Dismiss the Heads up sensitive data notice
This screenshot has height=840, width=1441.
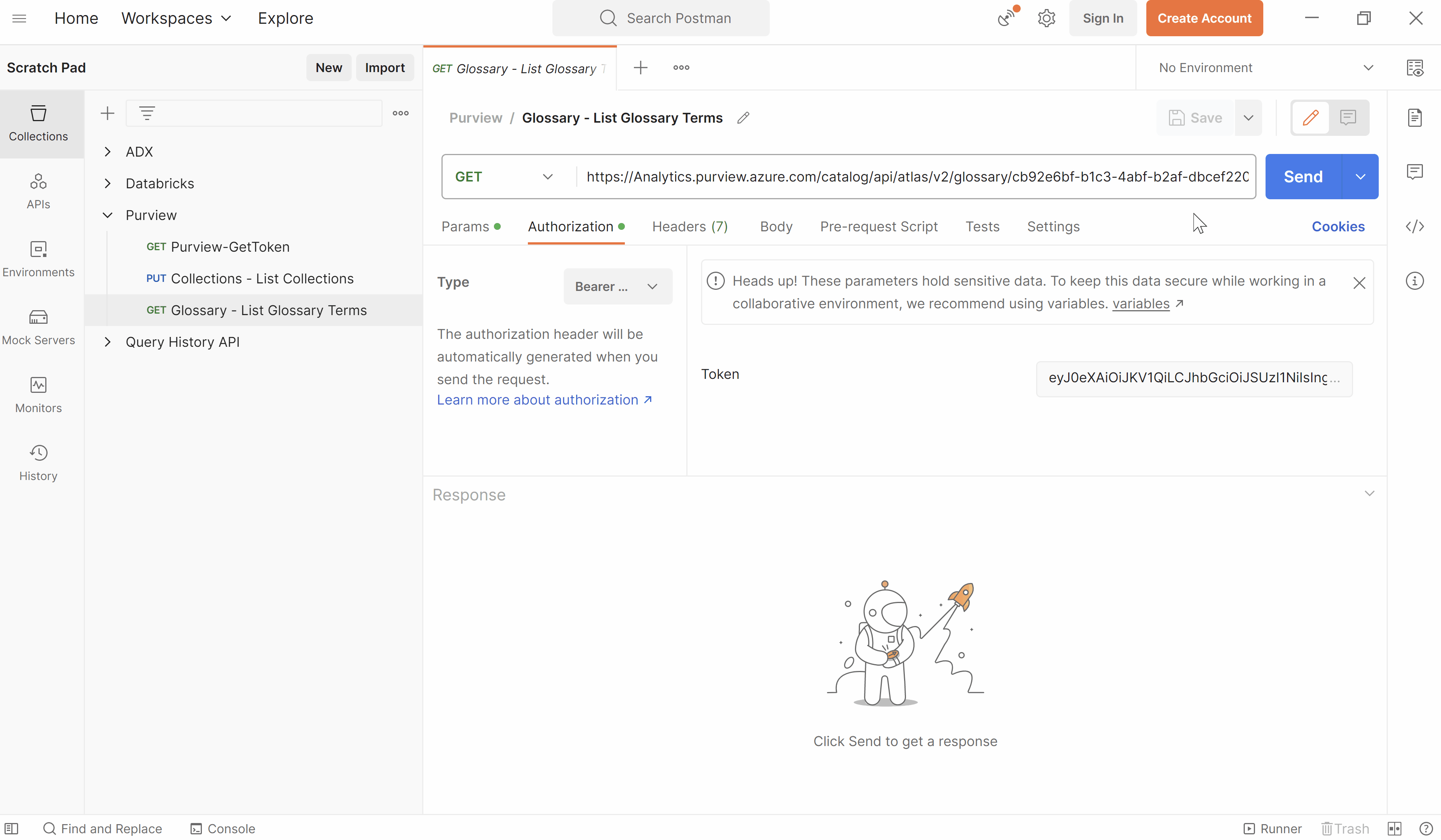click(1359, 283)
